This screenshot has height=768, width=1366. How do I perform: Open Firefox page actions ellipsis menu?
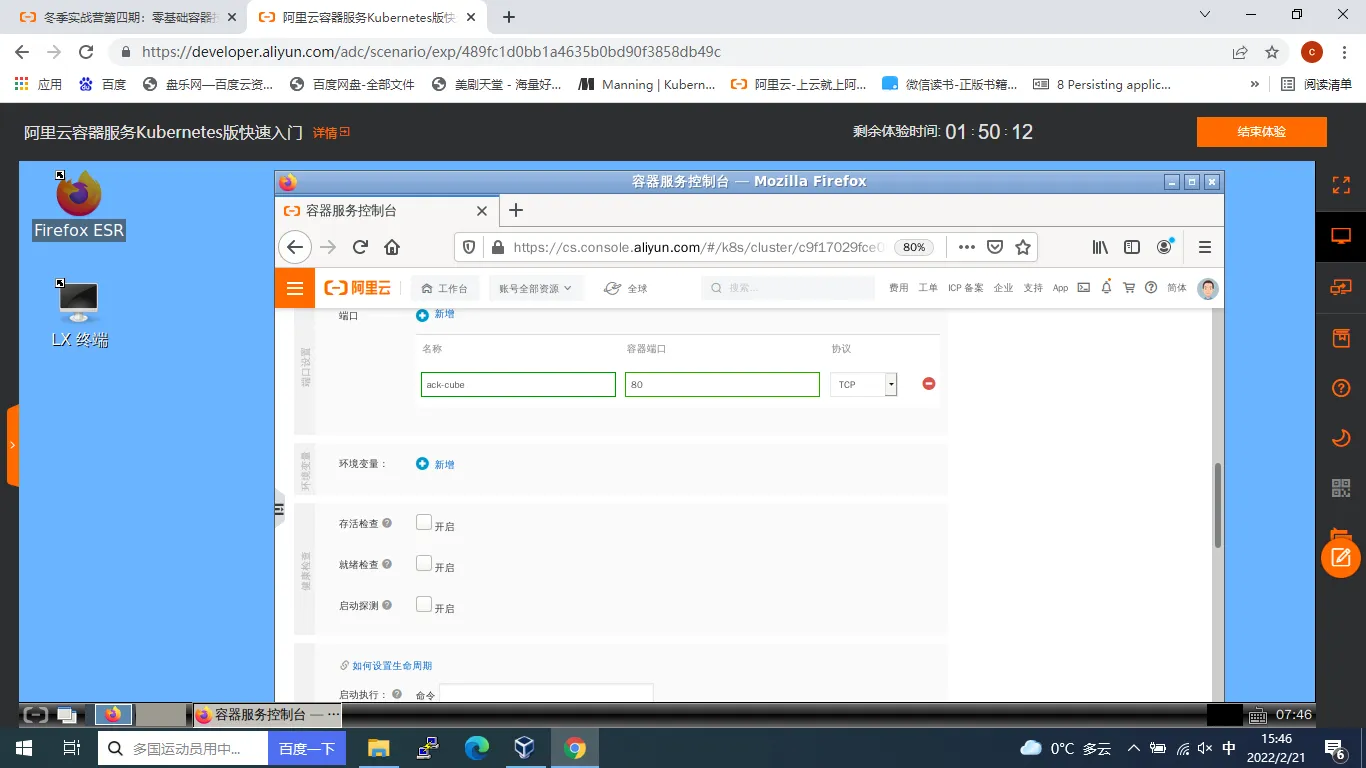[x=966, y=247]
